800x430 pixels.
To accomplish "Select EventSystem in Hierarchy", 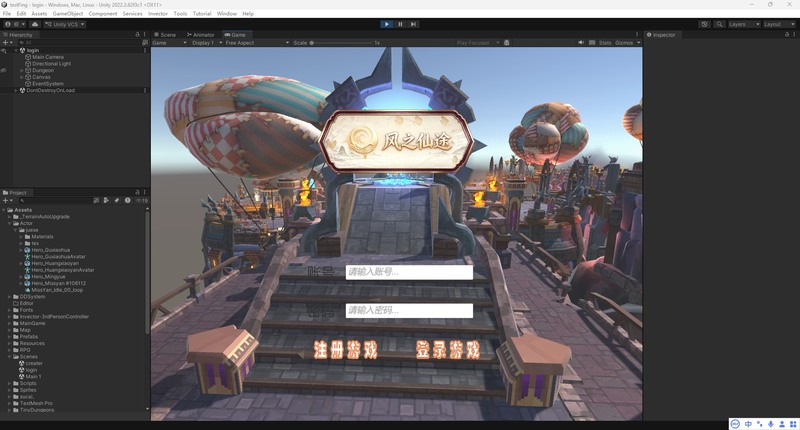I will click(x=47, y=84).
